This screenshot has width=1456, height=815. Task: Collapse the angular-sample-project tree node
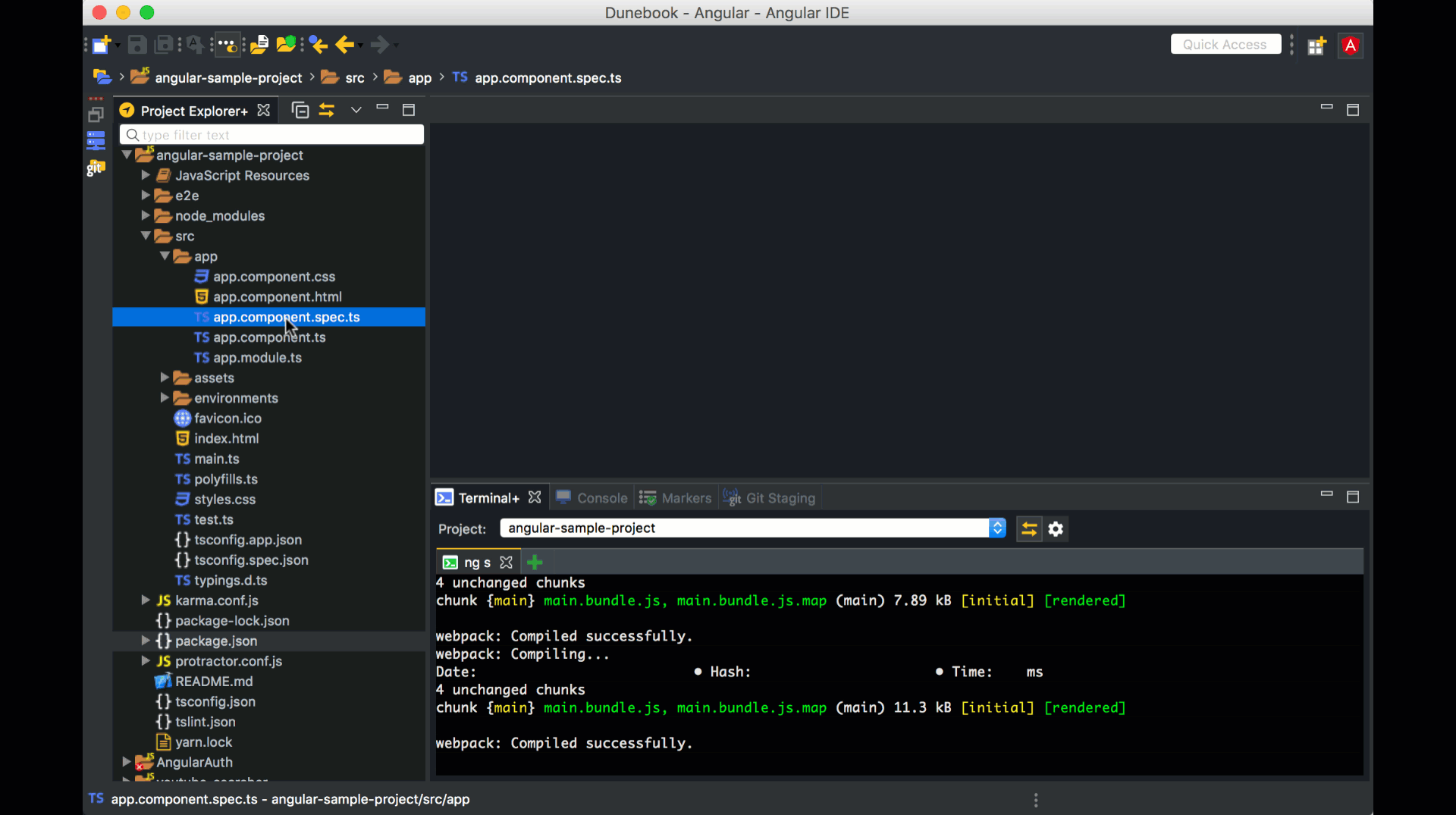tap(127, 155)
